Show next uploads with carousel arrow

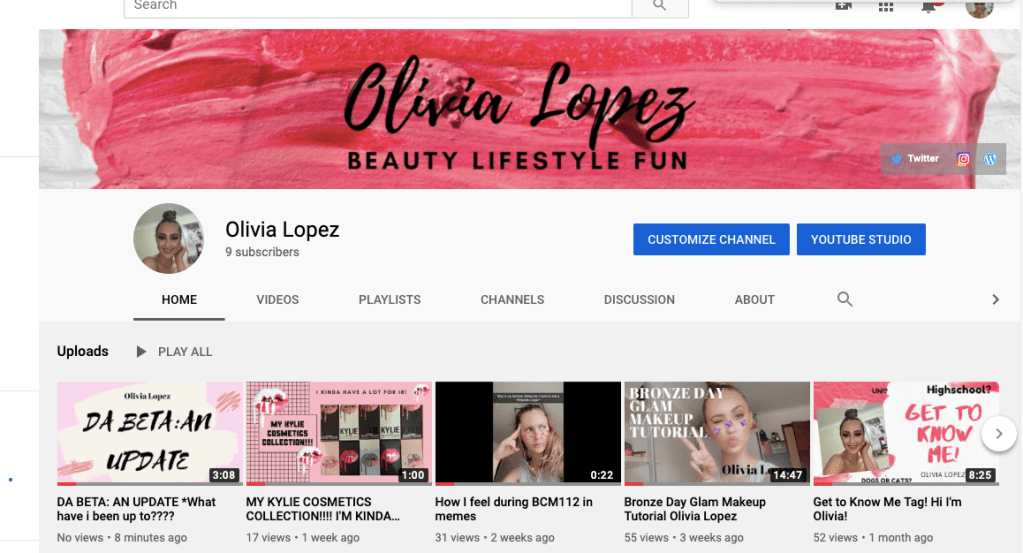pyautogui.click(x=998, y=434)
